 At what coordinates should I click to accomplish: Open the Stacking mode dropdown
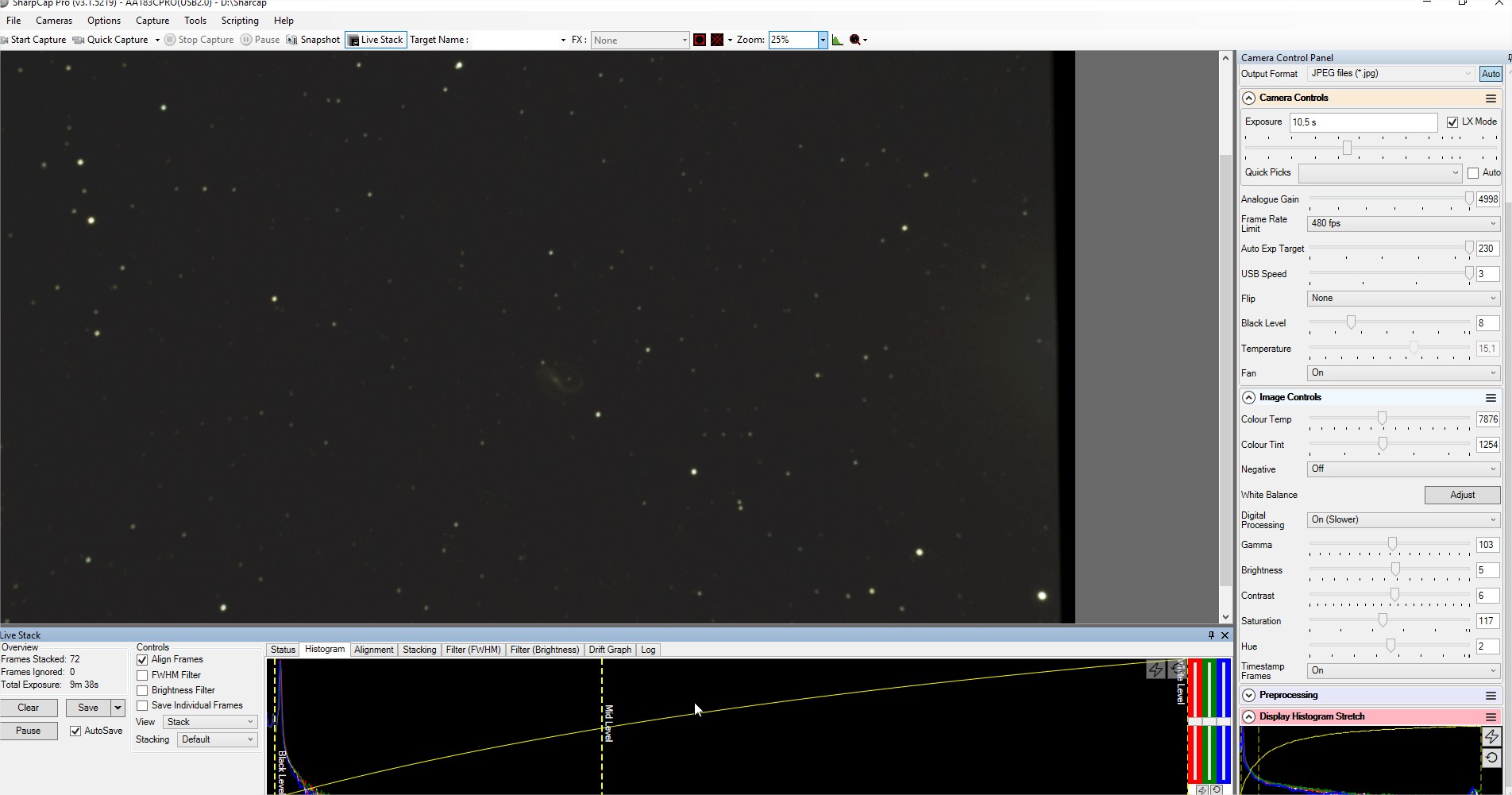click(217, 740)
